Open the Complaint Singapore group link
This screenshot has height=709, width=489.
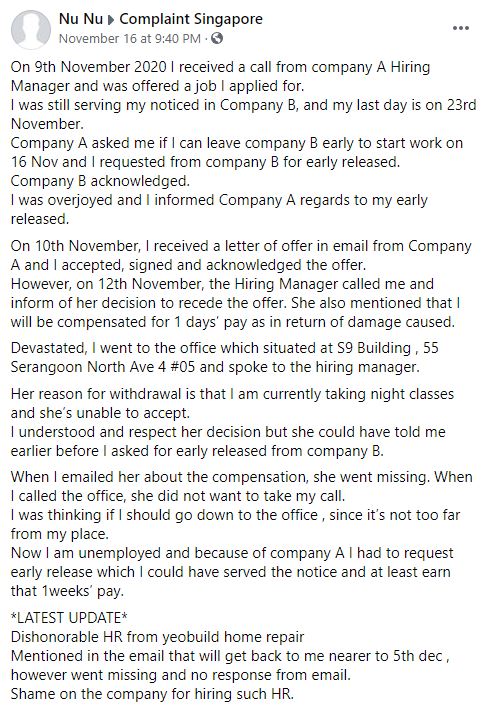coord(191,19)
